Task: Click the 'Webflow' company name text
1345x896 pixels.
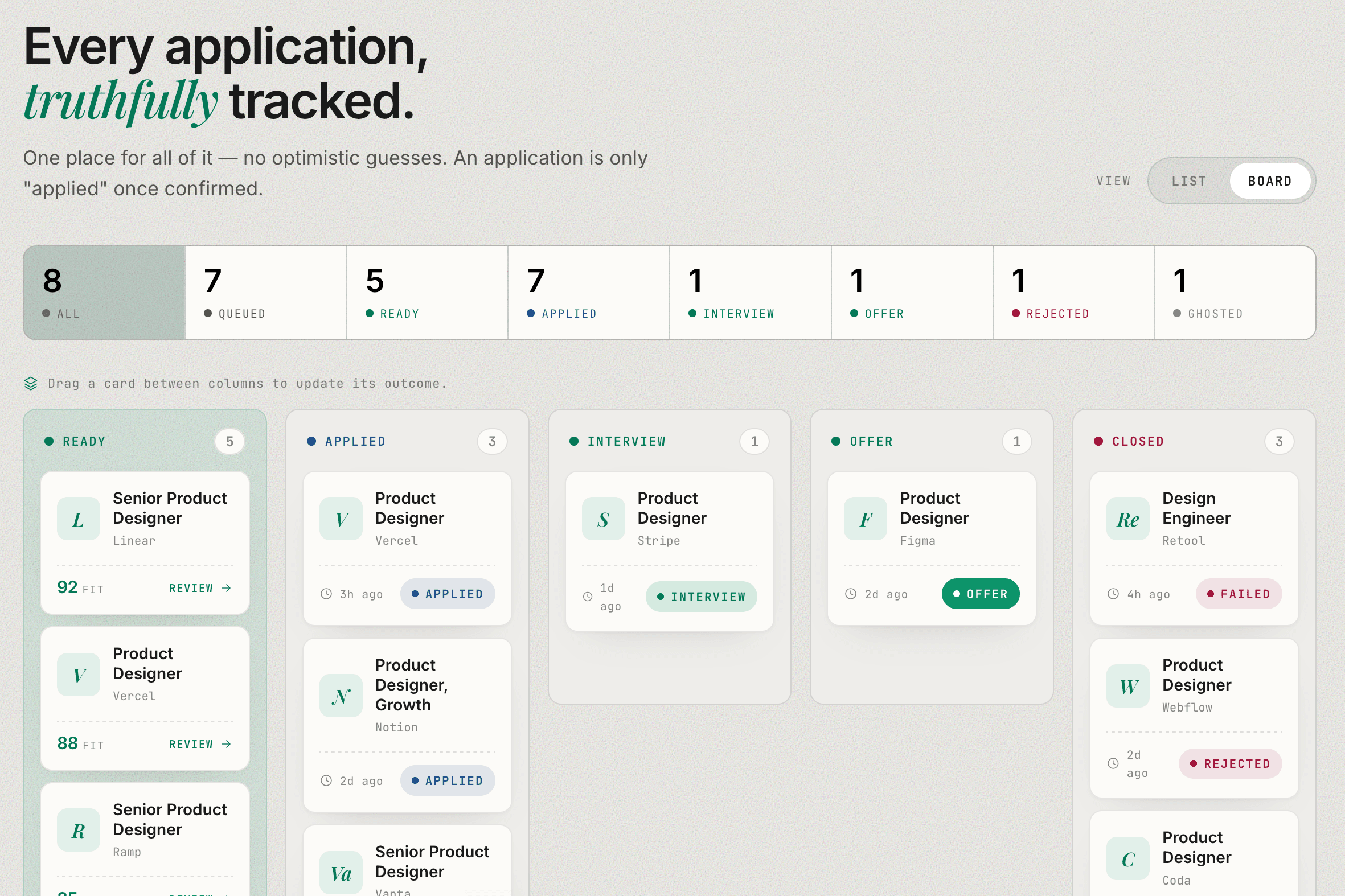Action: point(1187,708)
